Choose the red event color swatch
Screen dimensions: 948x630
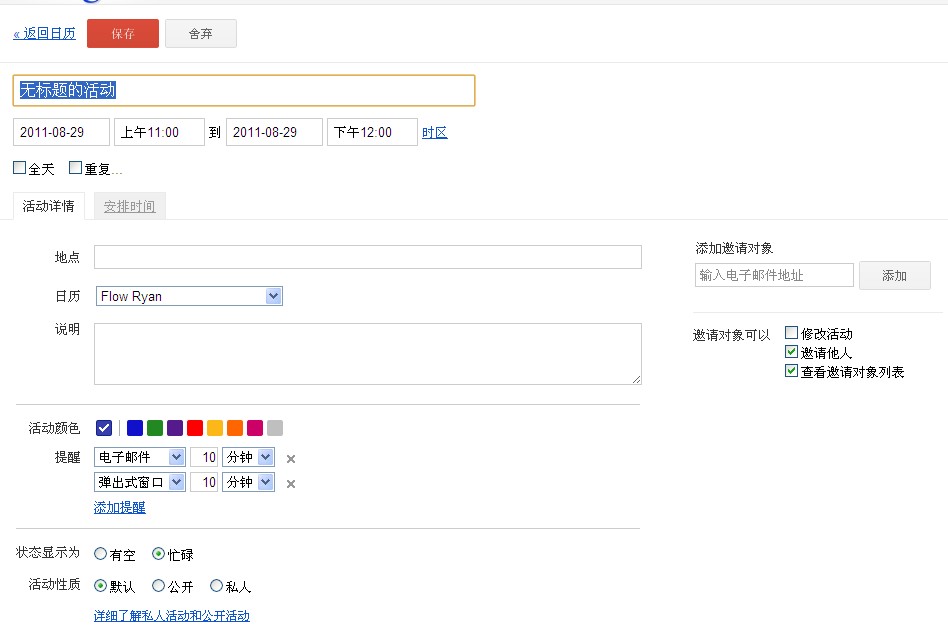click(x=195, y=428)
